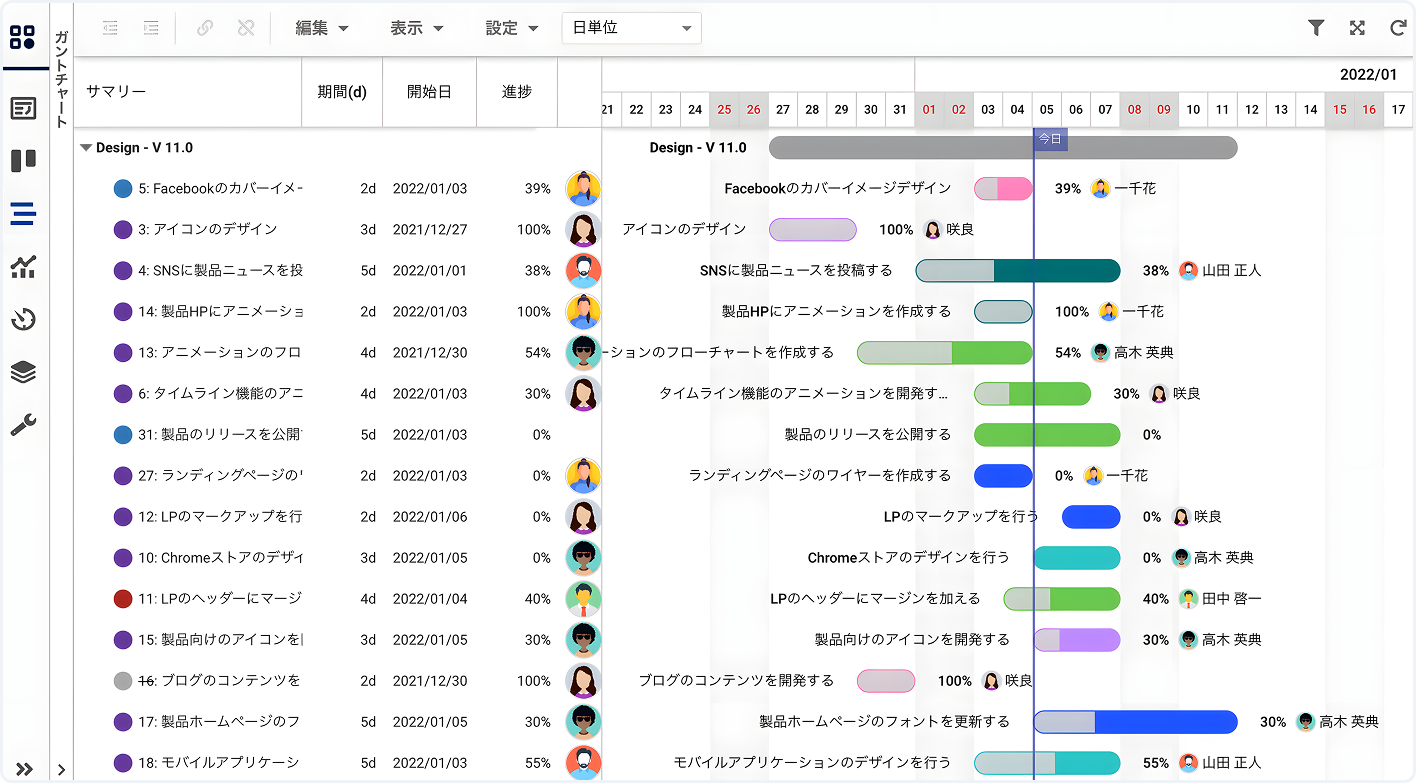Collapse the Design - V 11.0 group
This screenshot has height=784, width=1416.
pos(86,148)
